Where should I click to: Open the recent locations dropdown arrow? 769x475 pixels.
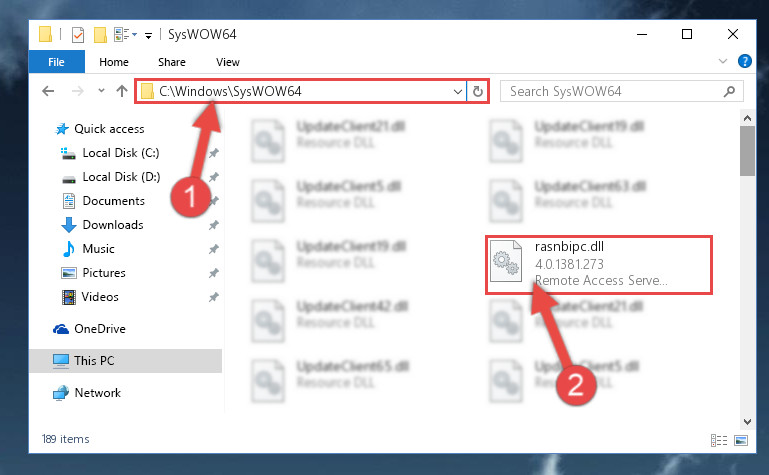pyautogui.click(x=101, y=91)
